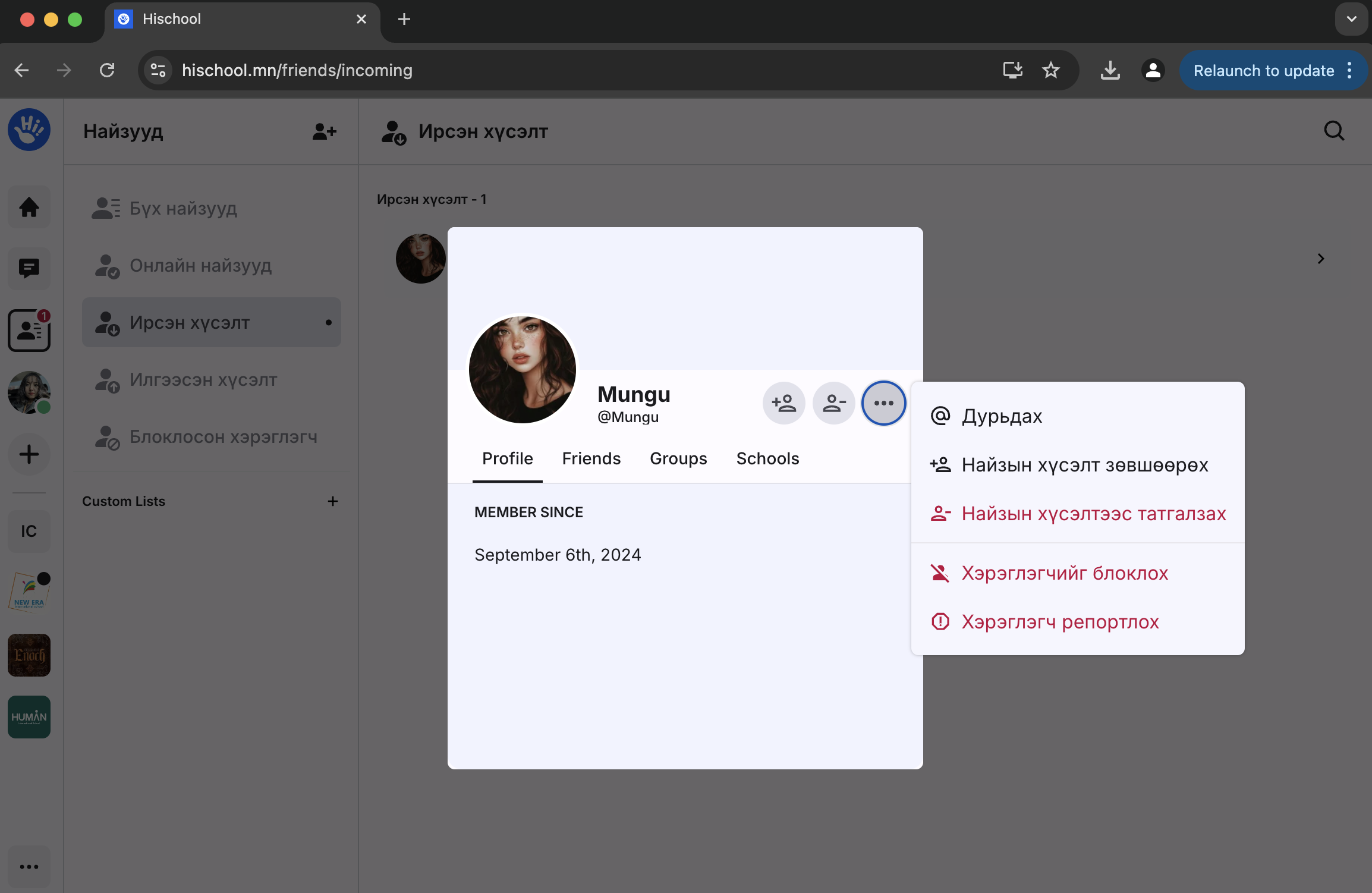Open the home icon in sidebar
The width and height of the screenshot is (1372, 893).
[29, 207]
